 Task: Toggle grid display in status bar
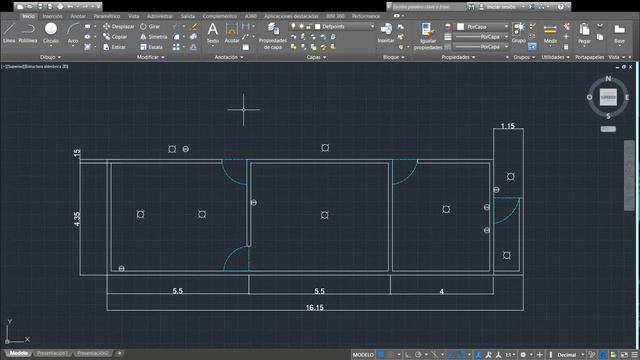click(381, 355)
